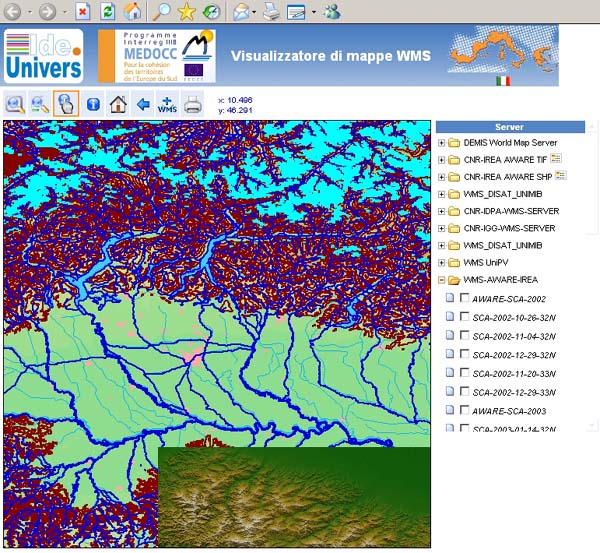
Task: Select the zoom in map tool
Action: 16,104
